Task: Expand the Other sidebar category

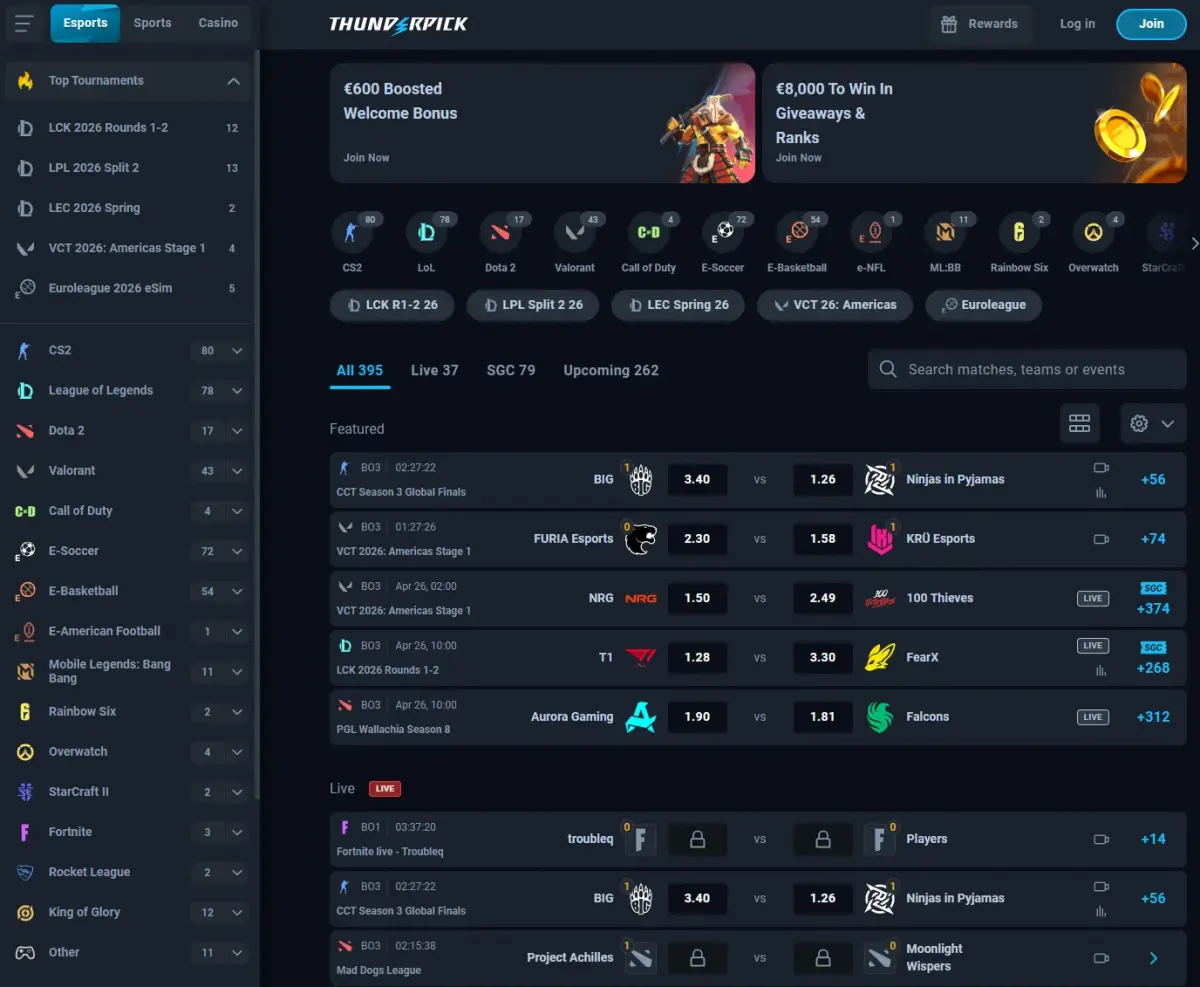Action: point(237,953)
